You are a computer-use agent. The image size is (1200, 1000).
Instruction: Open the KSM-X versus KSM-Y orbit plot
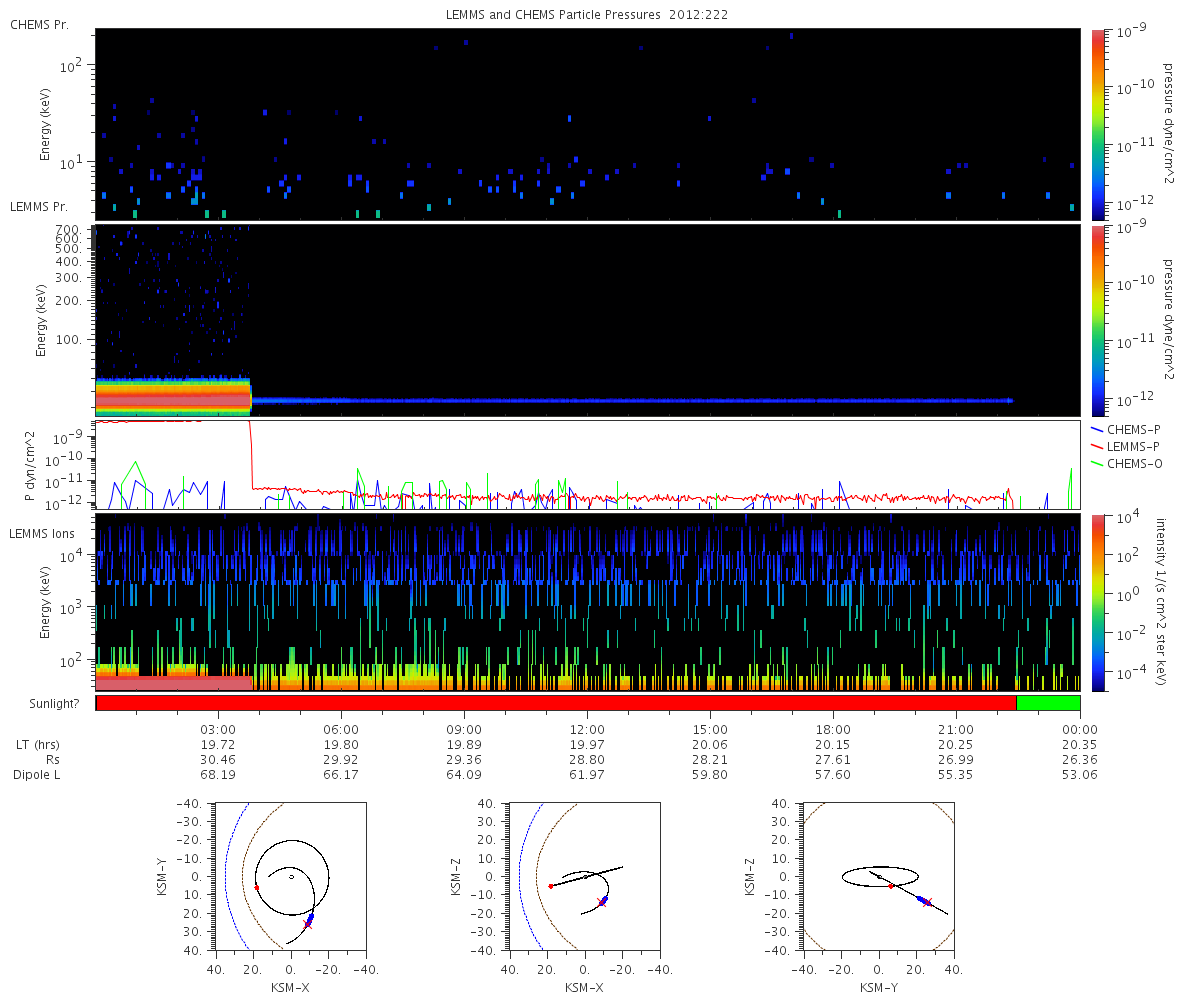point(291,876)
